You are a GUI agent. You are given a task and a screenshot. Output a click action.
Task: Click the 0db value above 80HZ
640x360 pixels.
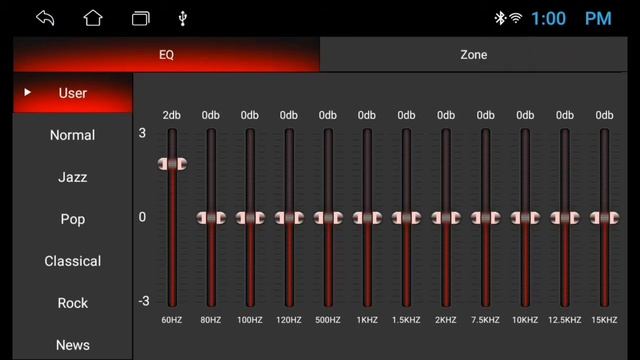coord(211,116)
